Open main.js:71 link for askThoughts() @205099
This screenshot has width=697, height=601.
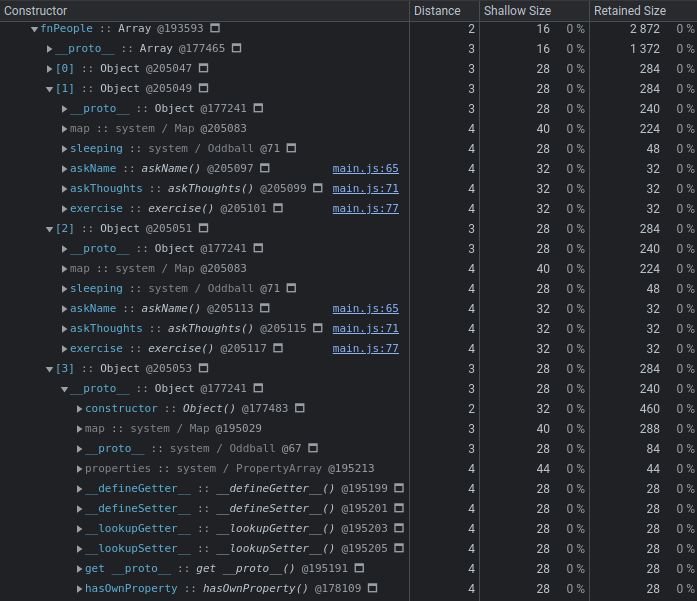pos(365,188)
